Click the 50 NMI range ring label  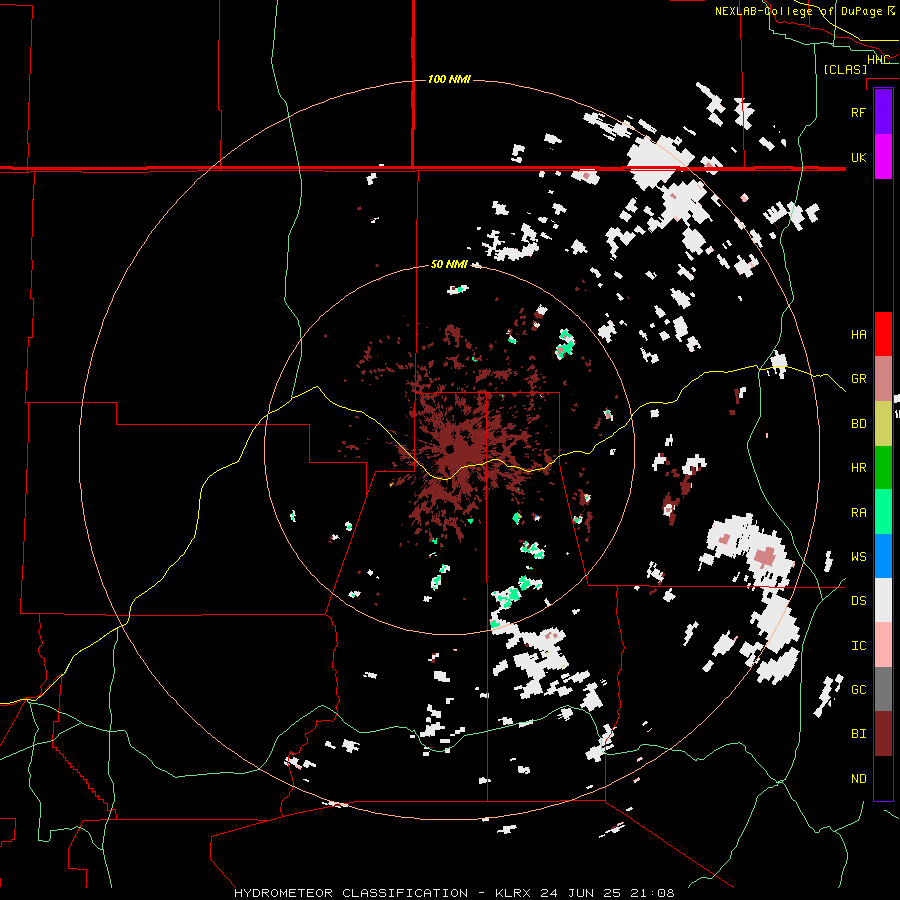[x=449, y=264]
